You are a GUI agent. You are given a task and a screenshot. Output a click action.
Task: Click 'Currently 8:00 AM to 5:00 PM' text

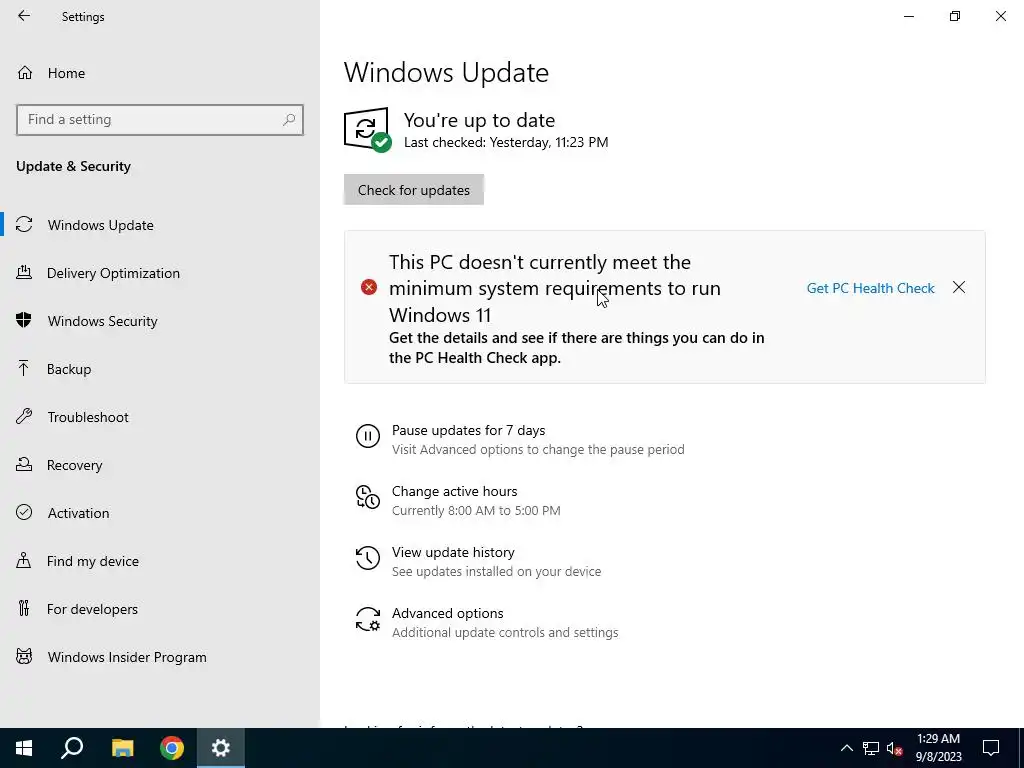coord(476,511)
